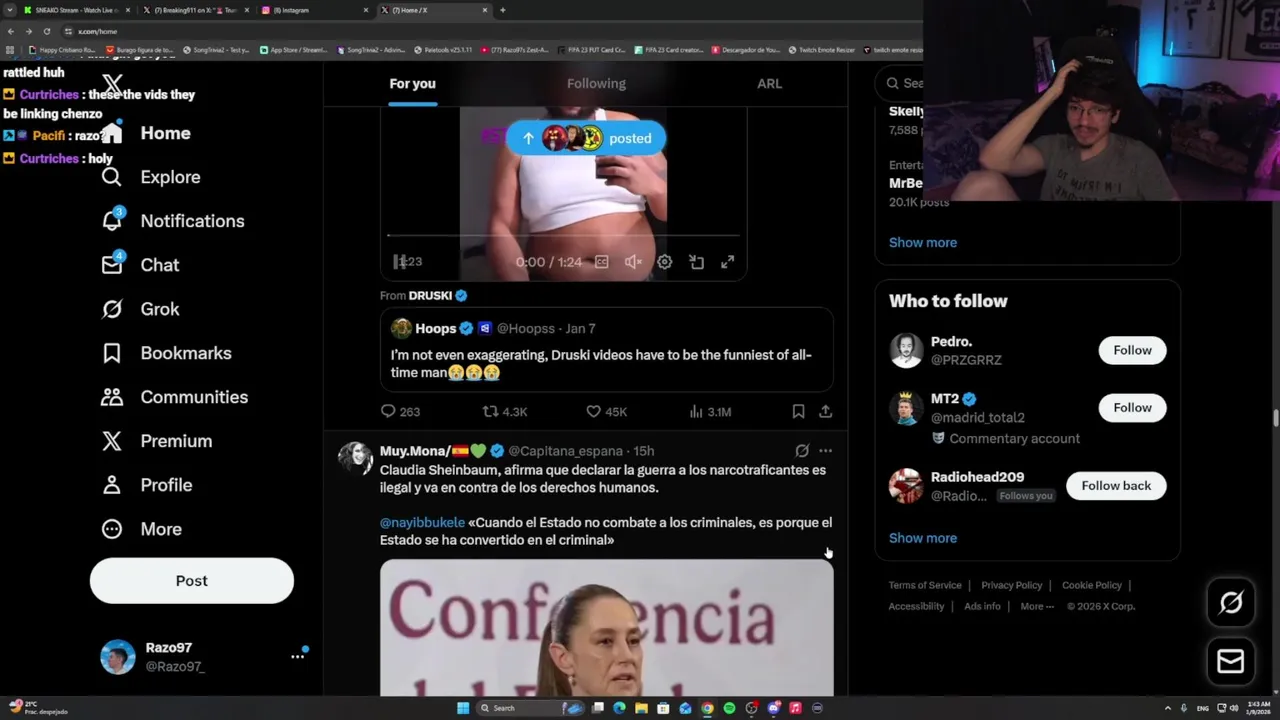Expand video to fullscreen
Screen dimensions: 1280x720
728,262
